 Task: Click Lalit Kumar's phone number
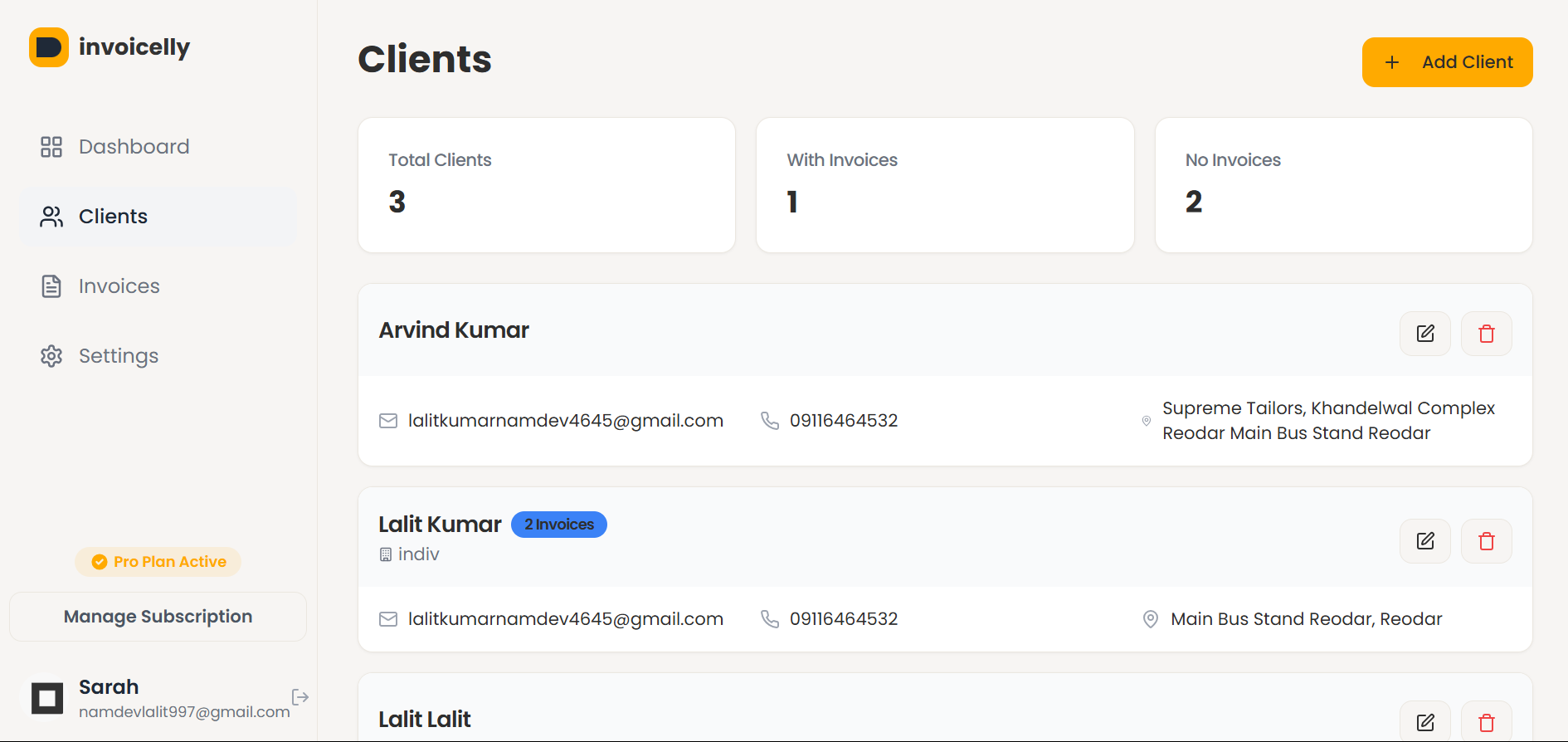(x=843, y=619)
